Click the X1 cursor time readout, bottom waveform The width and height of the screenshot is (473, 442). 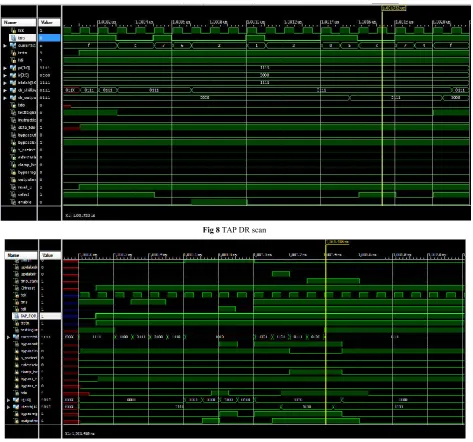(80, 433)
